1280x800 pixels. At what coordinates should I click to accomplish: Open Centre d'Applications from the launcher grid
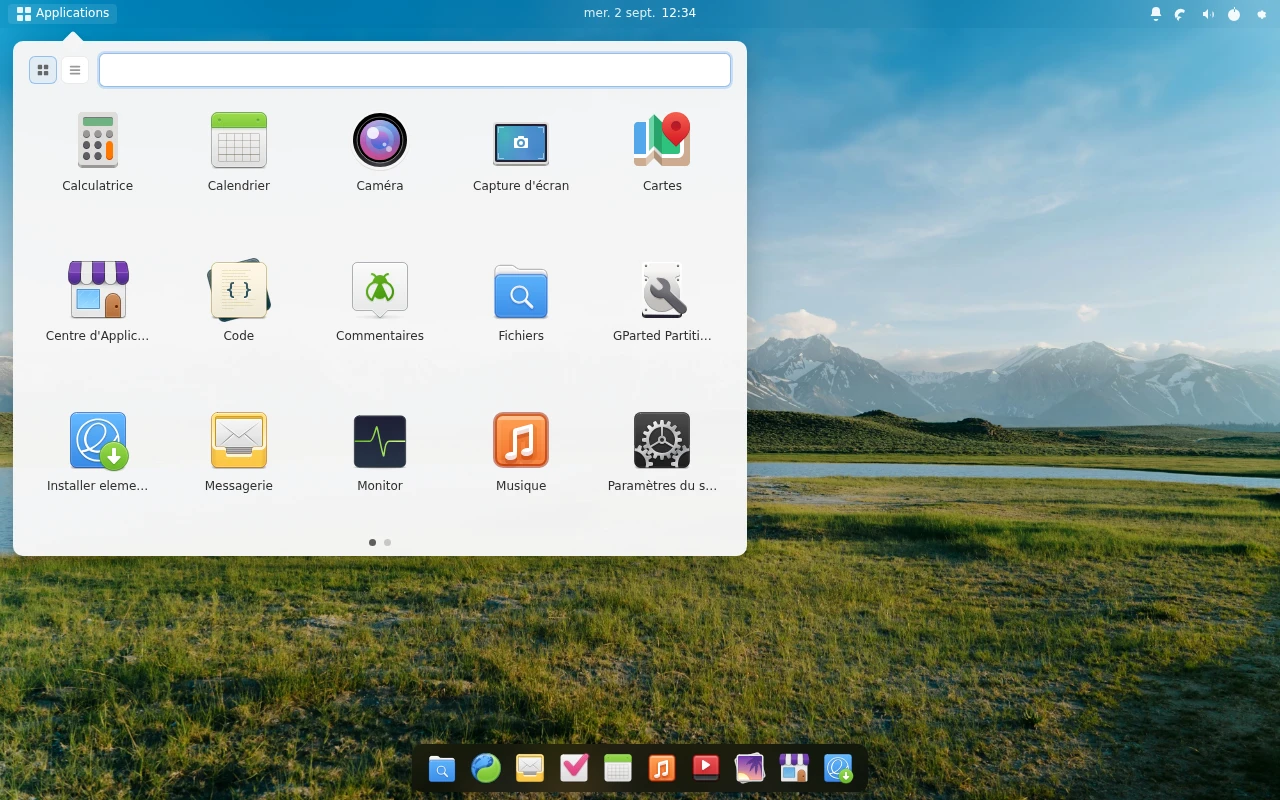[x=97, y=302]
